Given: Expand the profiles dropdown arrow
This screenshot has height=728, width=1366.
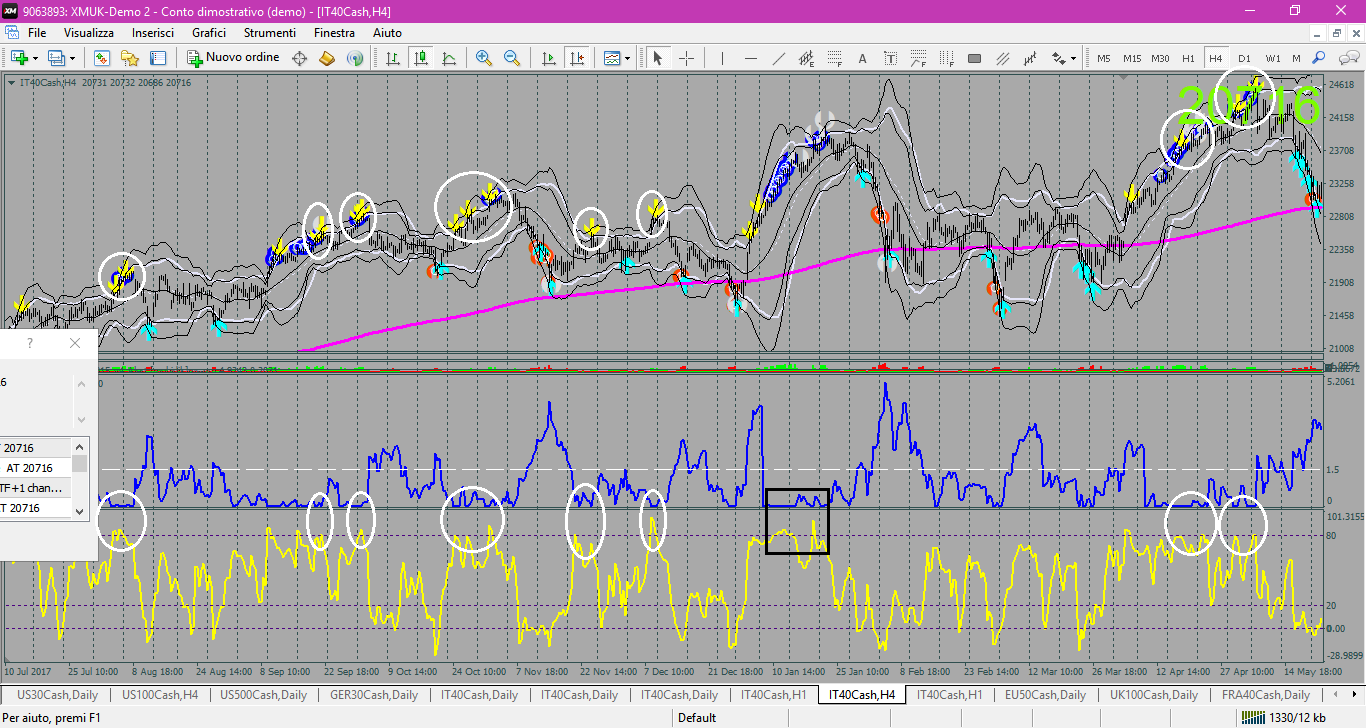Looking at the screenshot, I should pos(72,58).
